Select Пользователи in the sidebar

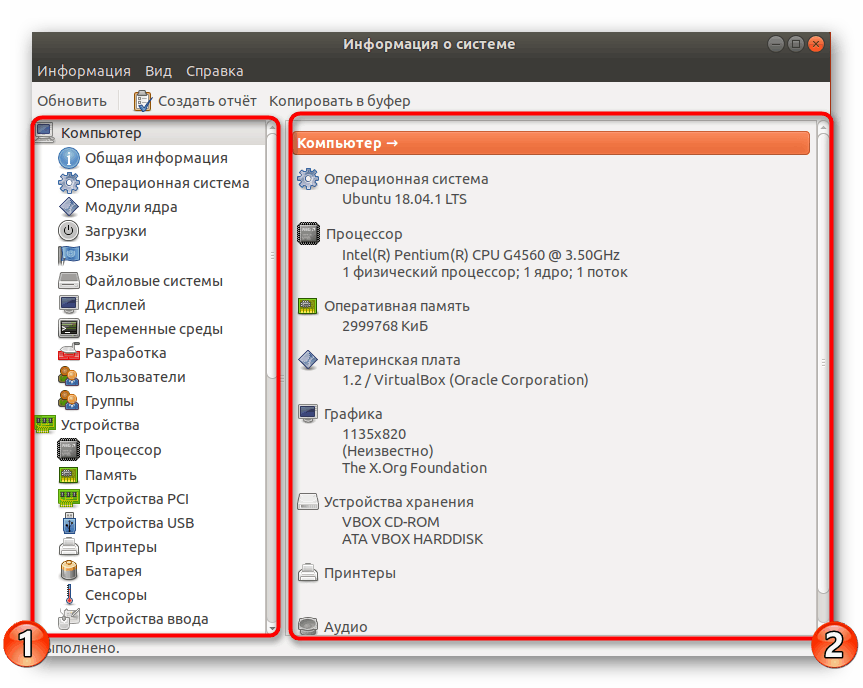pos(135,377)
